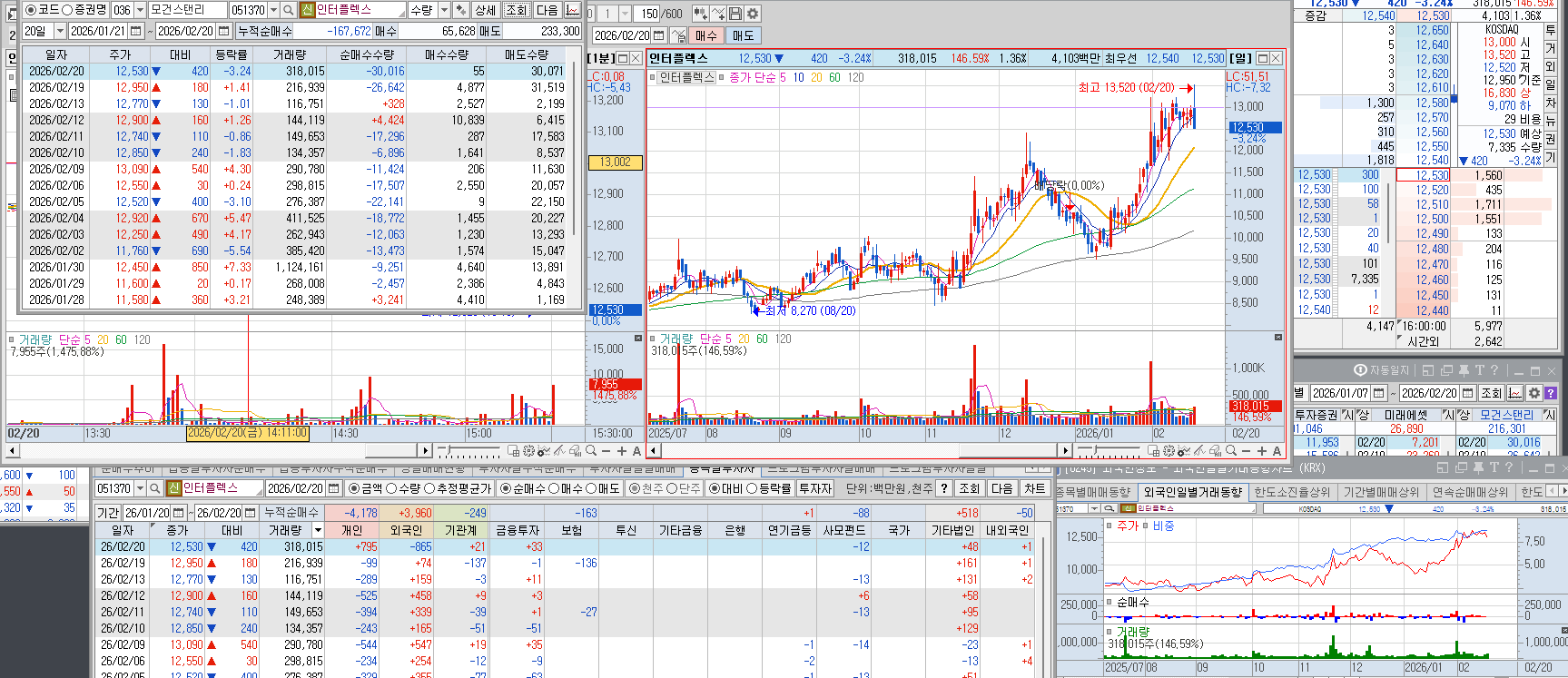Click the stock search magnifier beside 051370

point(288,10)
